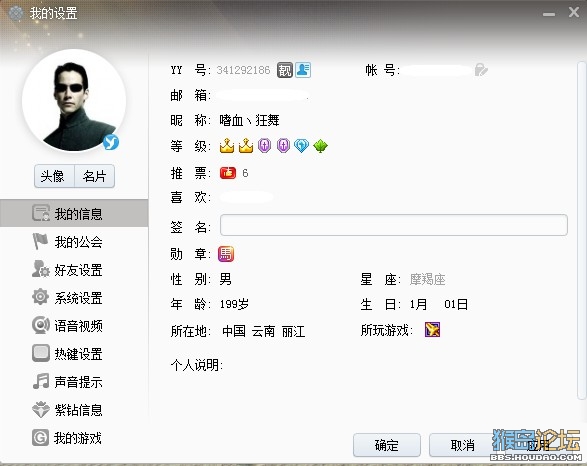This screenshot has width=587, height=466.
Task: Click the 靓 badge next to YY number
Action: (x=285, y=70)
